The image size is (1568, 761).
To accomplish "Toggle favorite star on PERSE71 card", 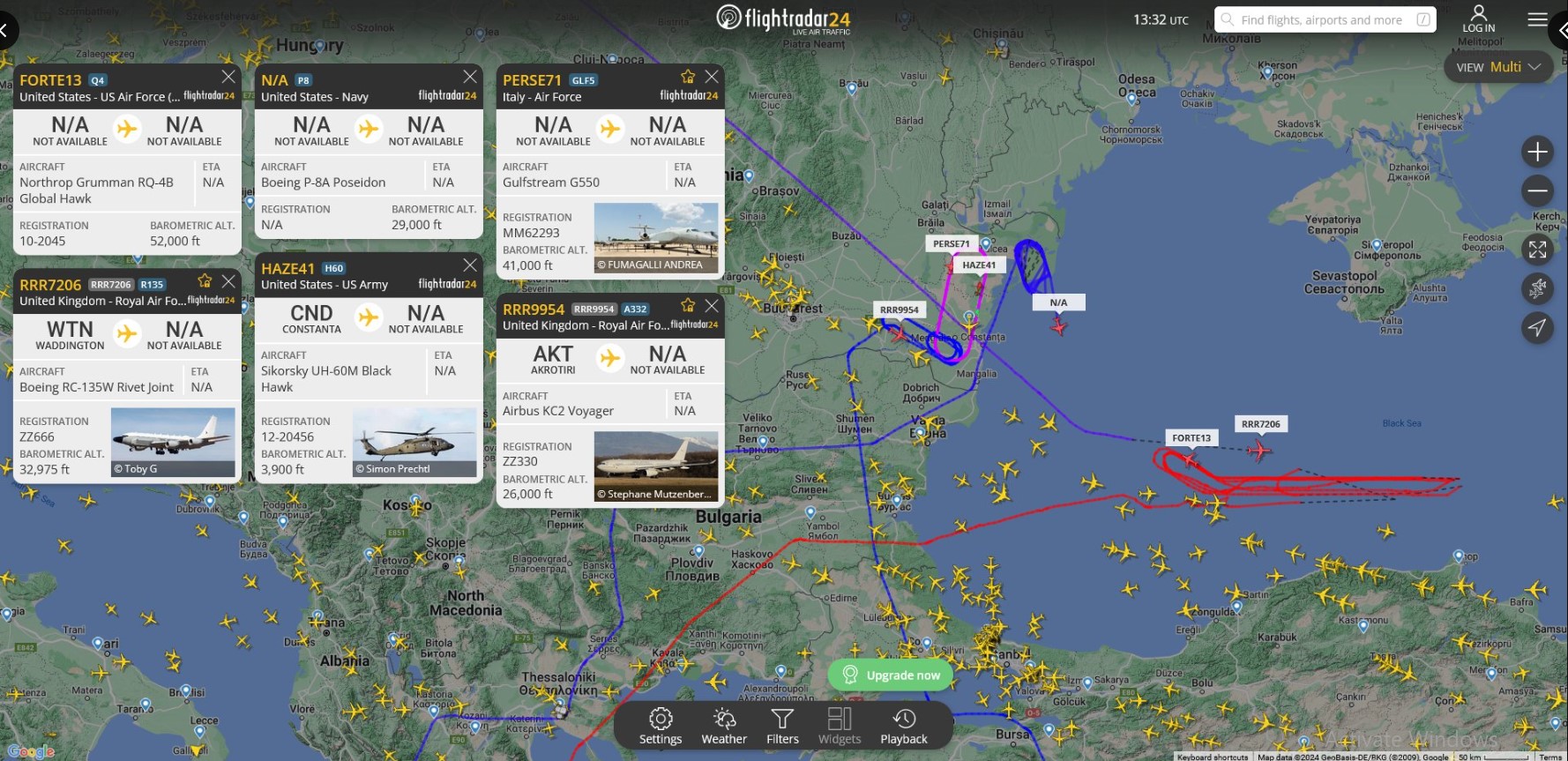I will pos(688,77).
